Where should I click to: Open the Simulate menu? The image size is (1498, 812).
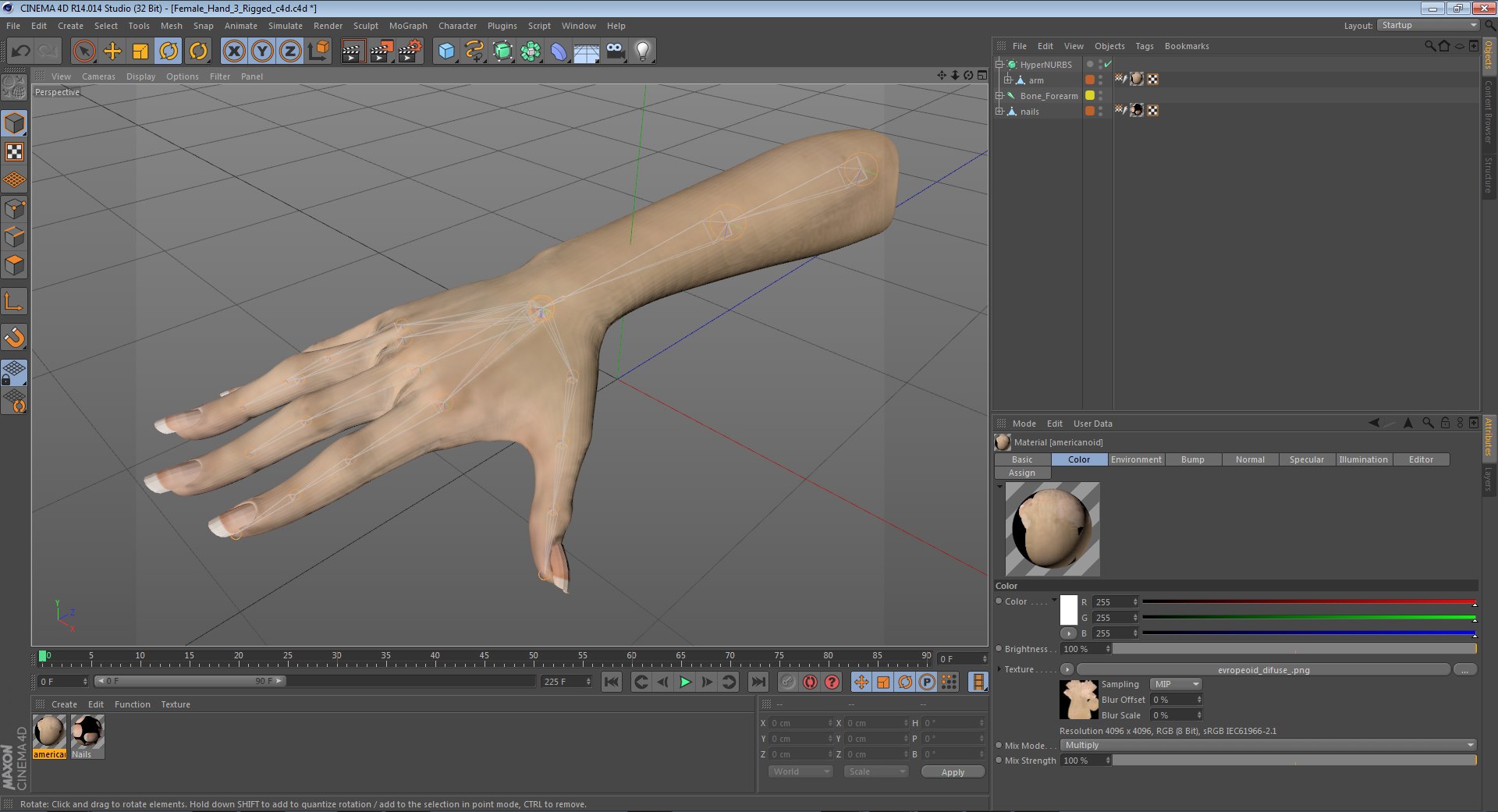286,26
